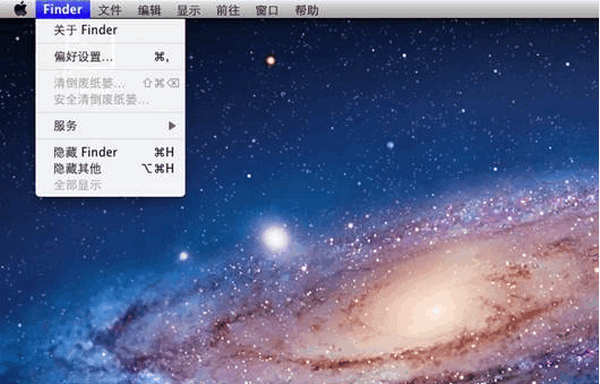Screen dimensions: 600x384
Task: Click the galaxy core on desktop background
Action: coord(435,311)
